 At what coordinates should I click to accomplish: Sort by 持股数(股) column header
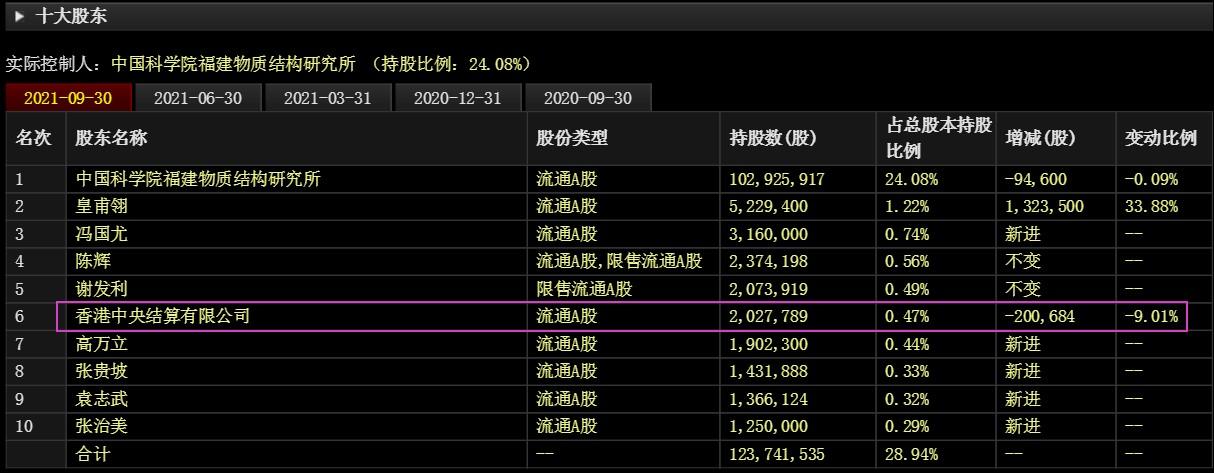[x=773, y=139]
